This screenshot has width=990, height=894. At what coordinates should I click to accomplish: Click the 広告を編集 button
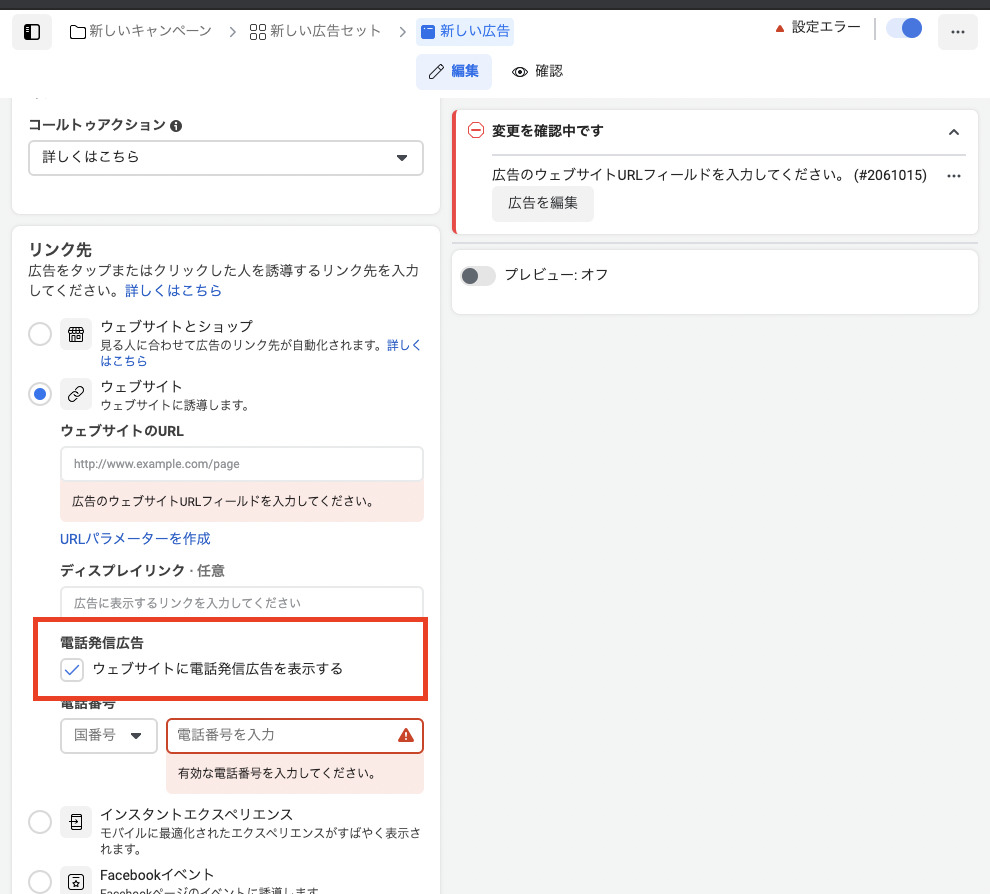[x=542, y=203]
